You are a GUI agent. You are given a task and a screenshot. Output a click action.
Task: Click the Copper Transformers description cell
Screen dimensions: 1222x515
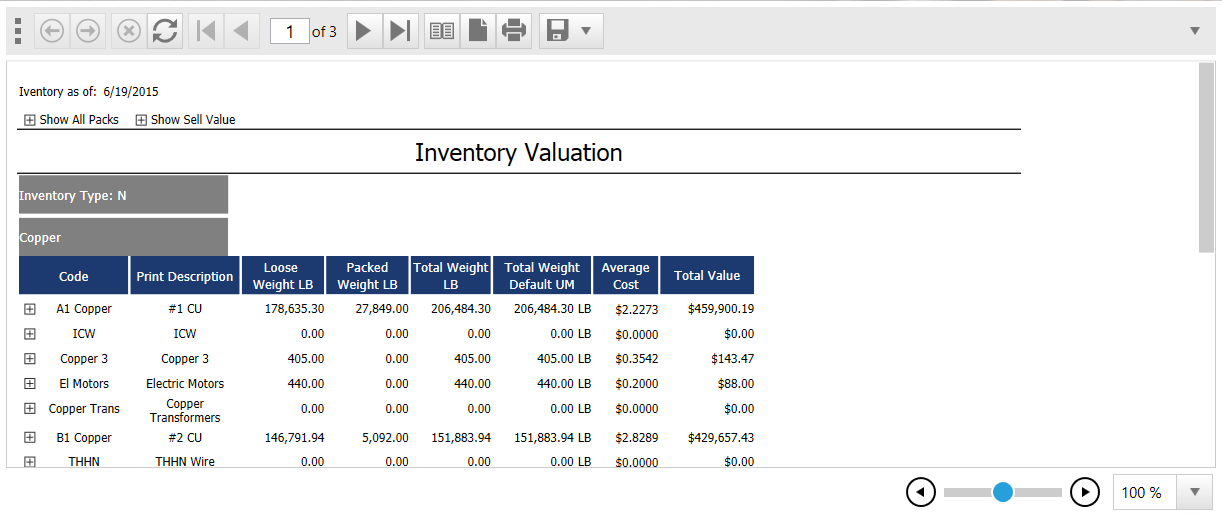tap(185, 411)
